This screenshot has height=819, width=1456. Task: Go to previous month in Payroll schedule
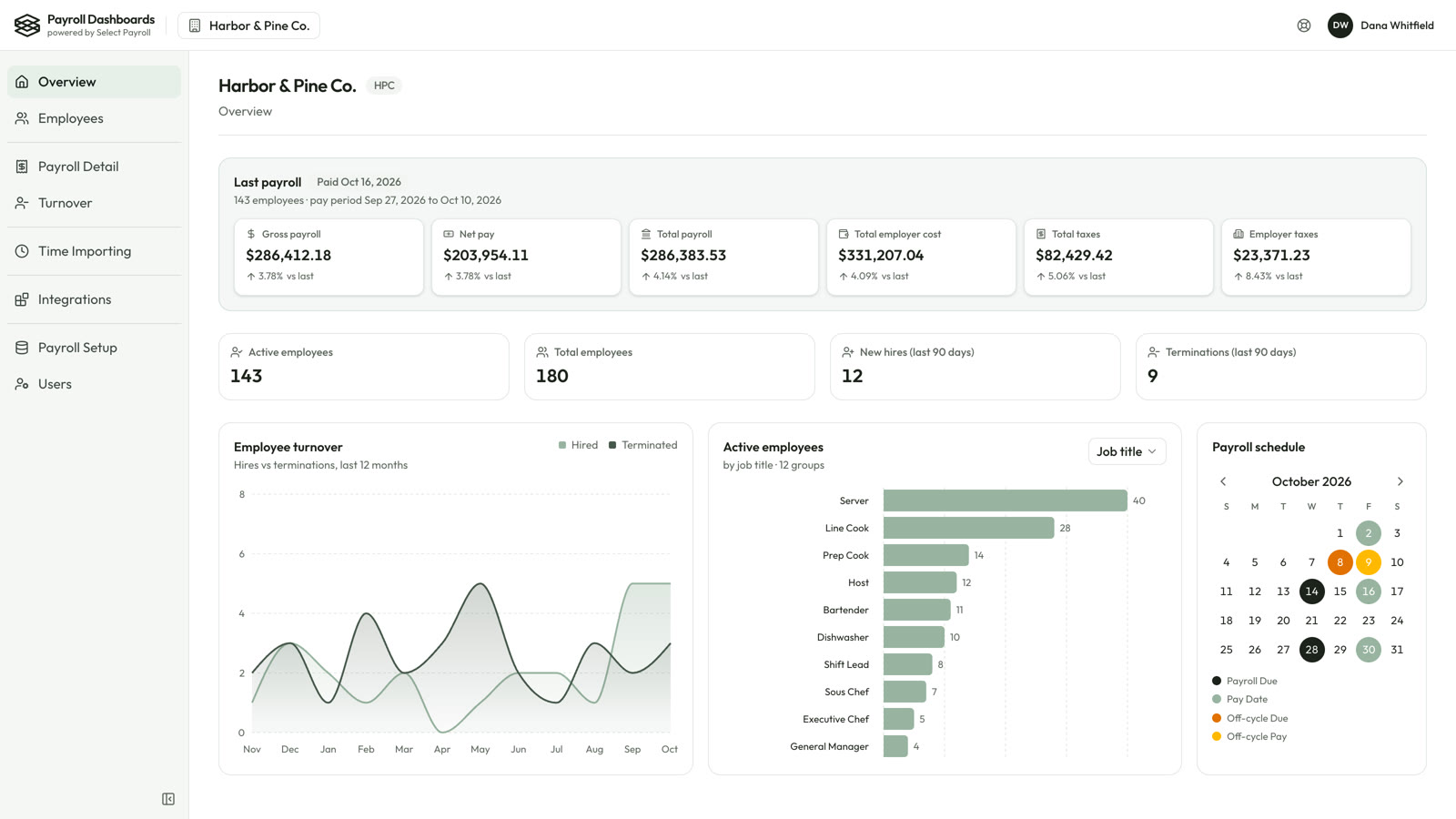(1223, 481)
